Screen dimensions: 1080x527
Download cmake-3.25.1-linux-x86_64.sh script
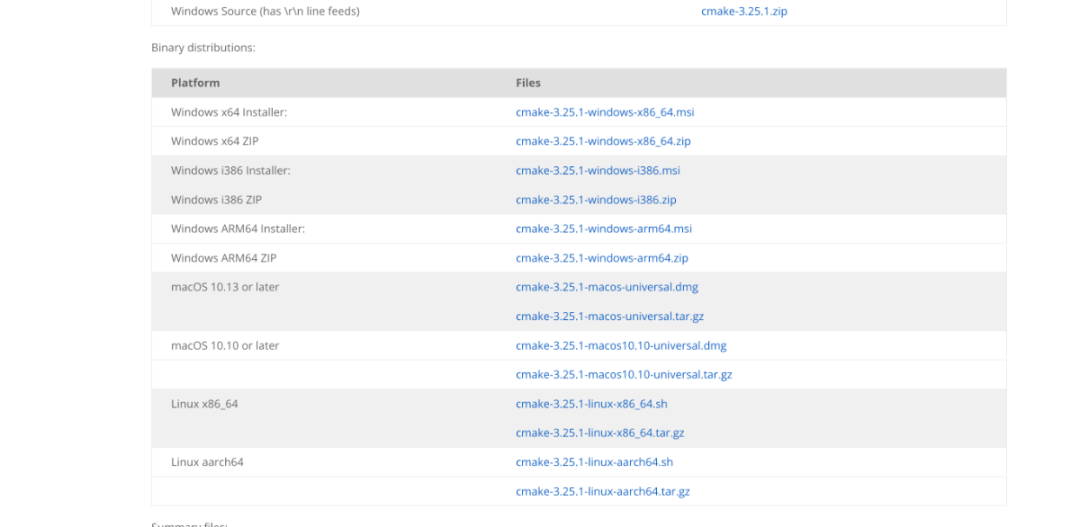pos(592,404)
